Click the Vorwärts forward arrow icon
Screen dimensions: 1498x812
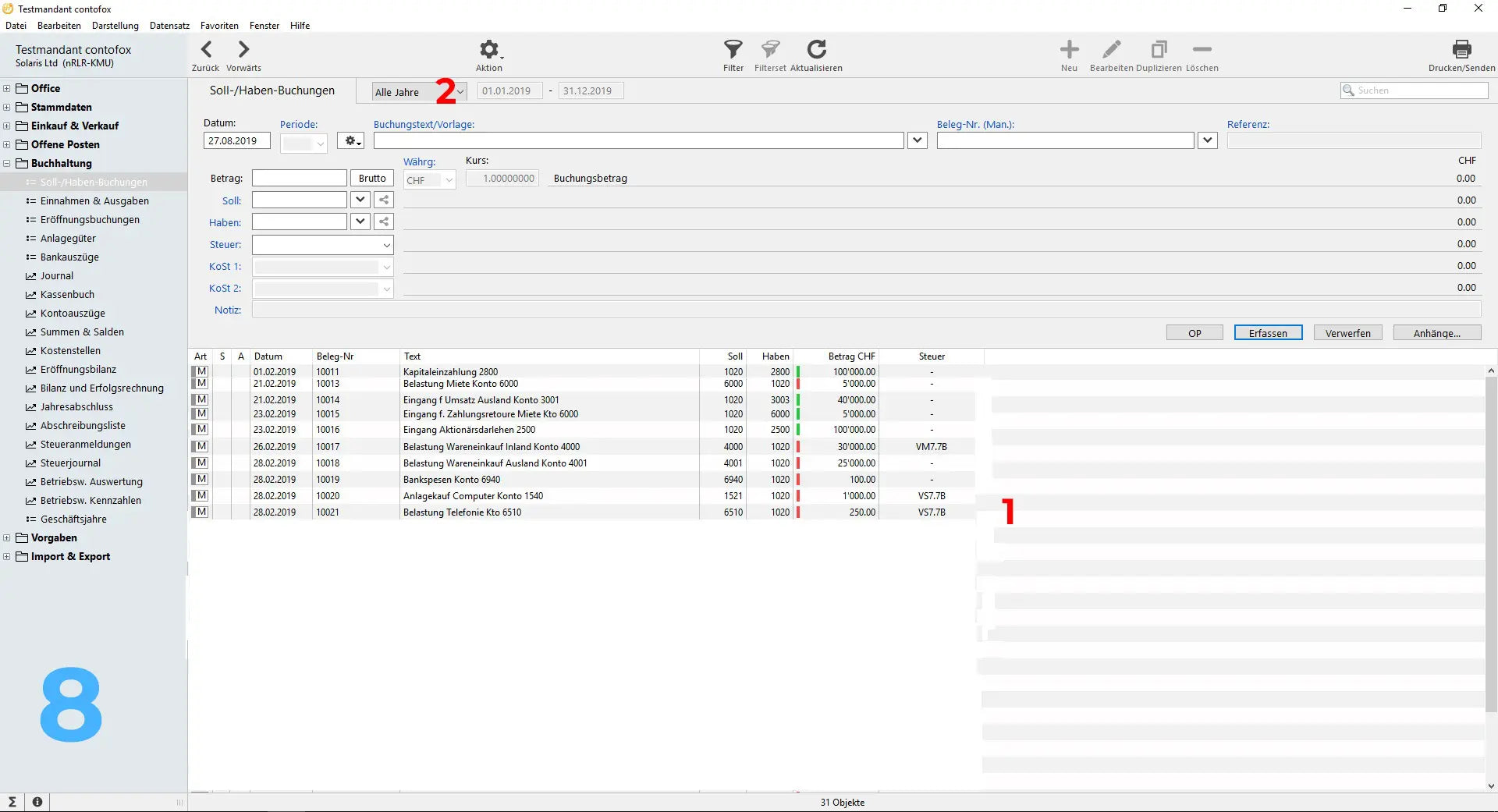pyautogui.click(x=243, y=50)
